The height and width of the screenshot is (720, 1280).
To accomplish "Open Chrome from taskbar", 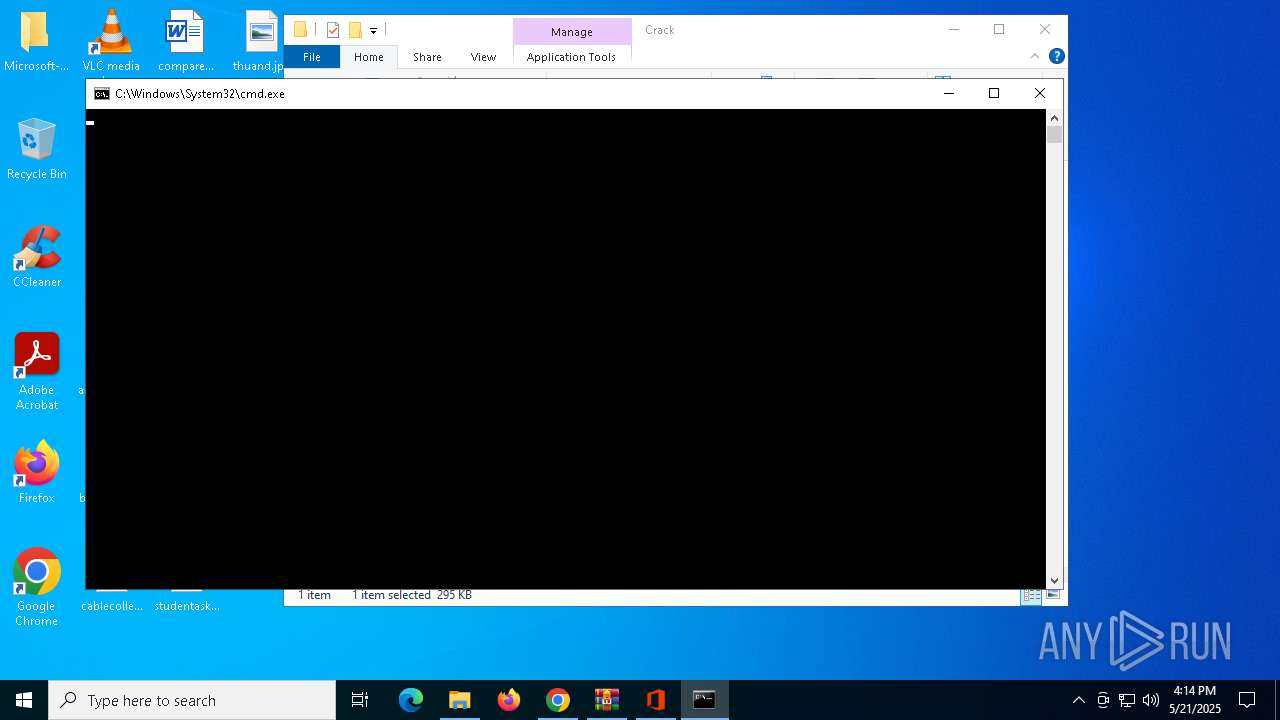I will 558,700.
